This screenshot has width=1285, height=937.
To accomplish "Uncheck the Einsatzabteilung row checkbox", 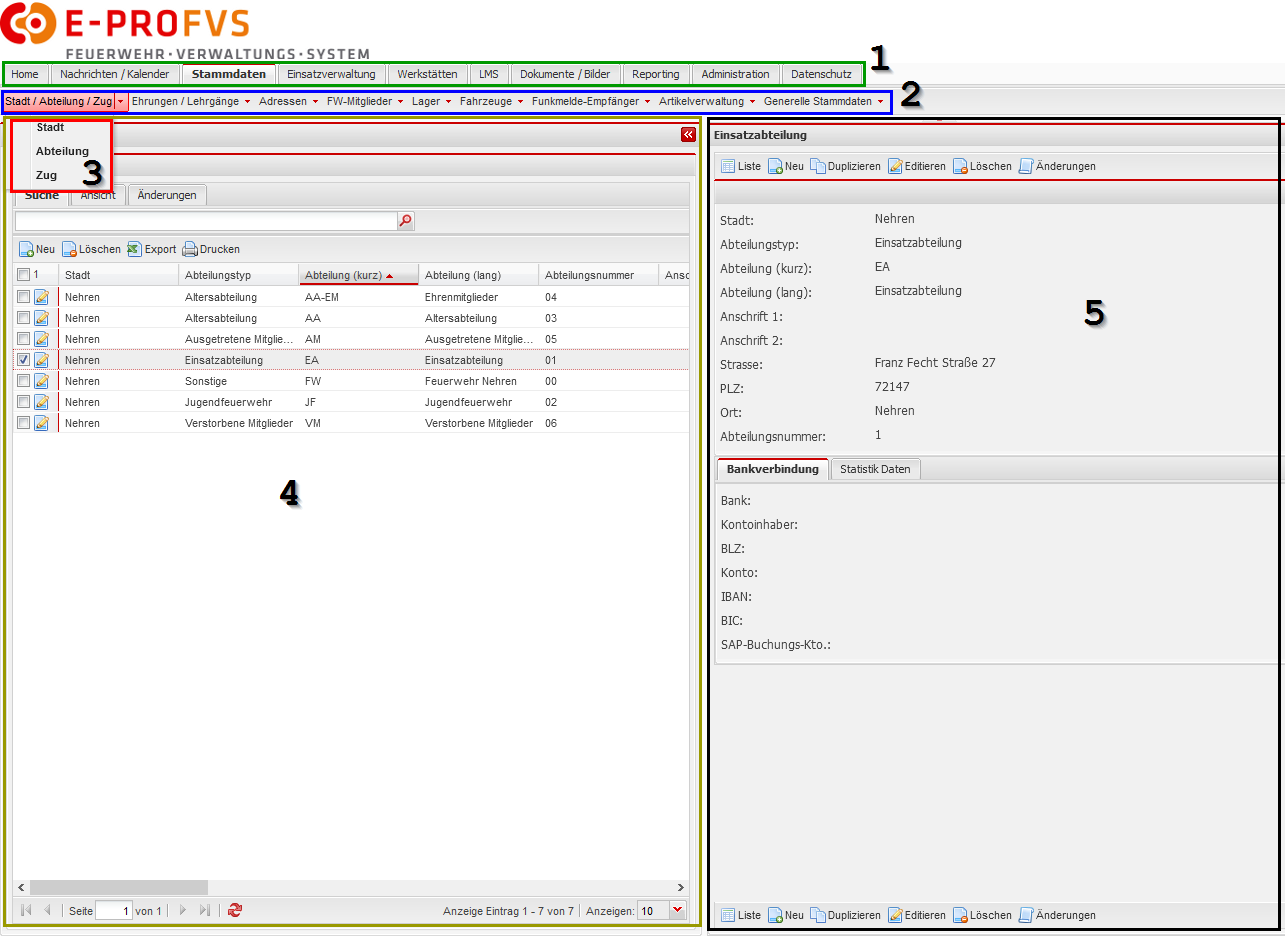I will pos(24,360).
